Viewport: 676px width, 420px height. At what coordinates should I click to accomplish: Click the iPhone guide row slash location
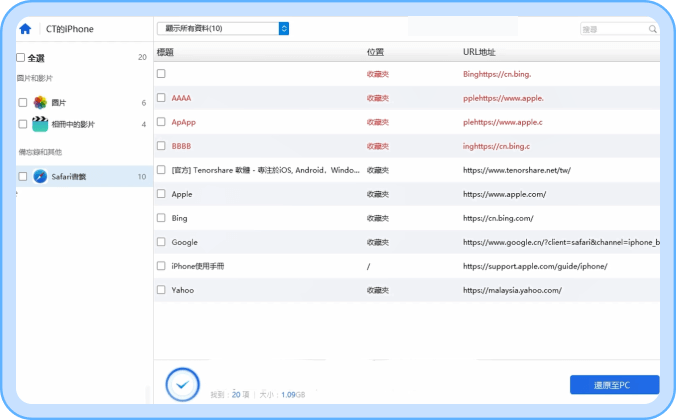click(368, 266)
